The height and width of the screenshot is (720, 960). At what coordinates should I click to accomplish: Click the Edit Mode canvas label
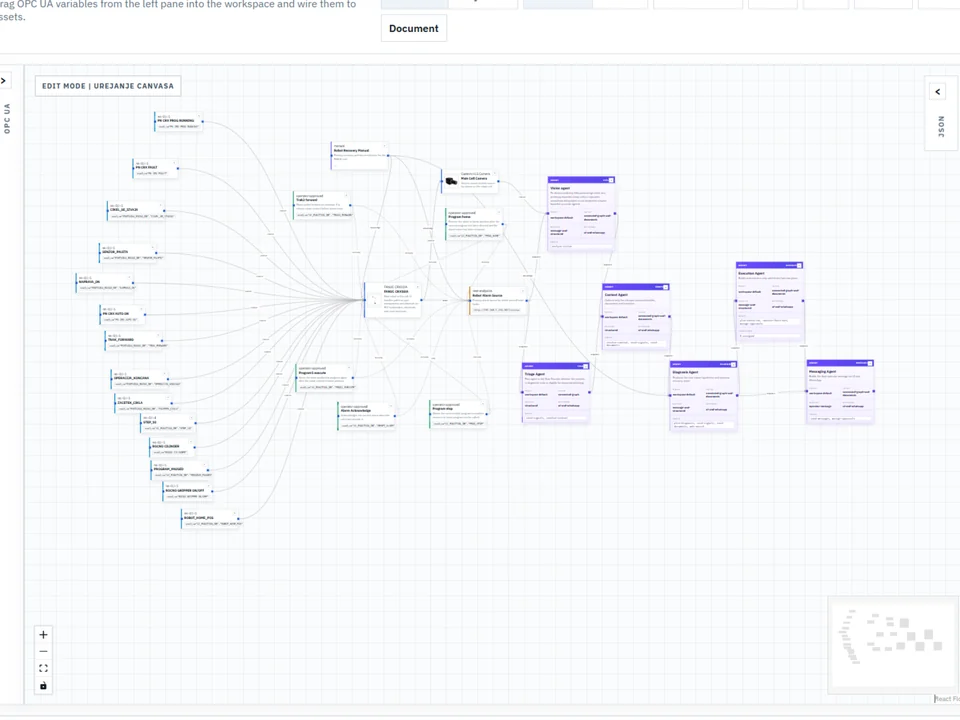108,86
